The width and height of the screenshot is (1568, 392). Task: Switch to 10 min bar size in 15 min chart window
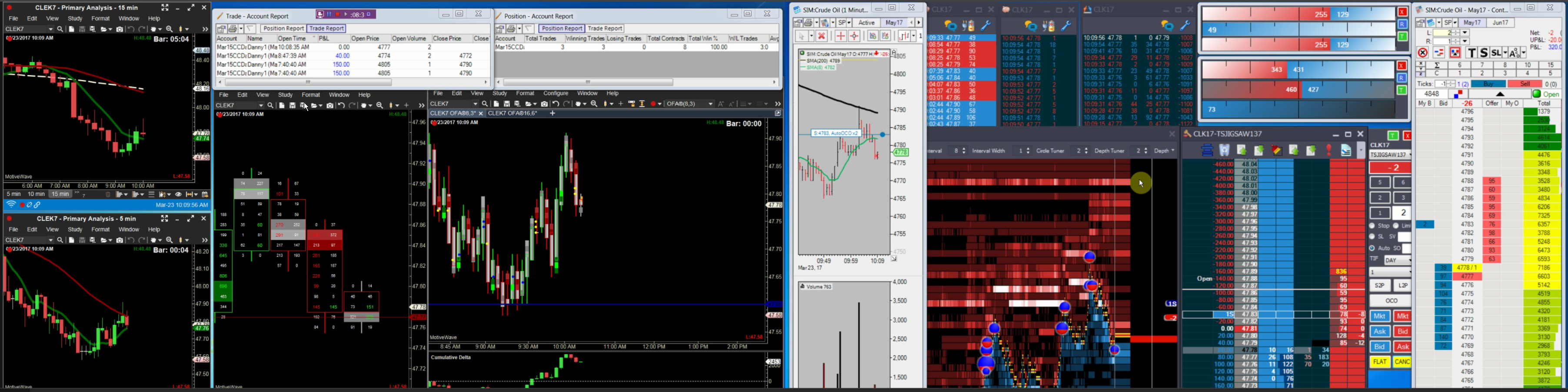[36, 194]
